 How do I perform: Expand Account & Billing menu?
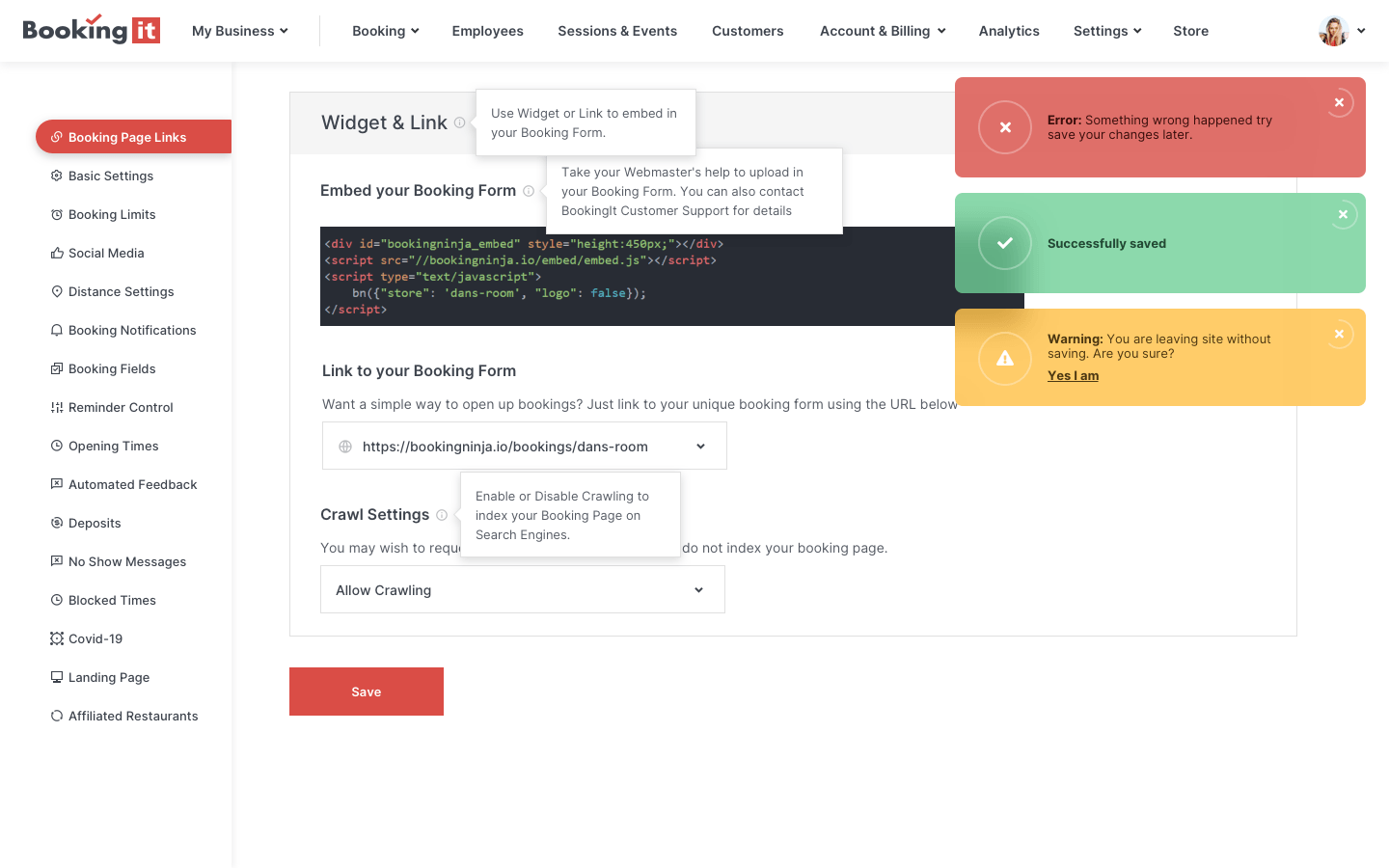[883, 31]
